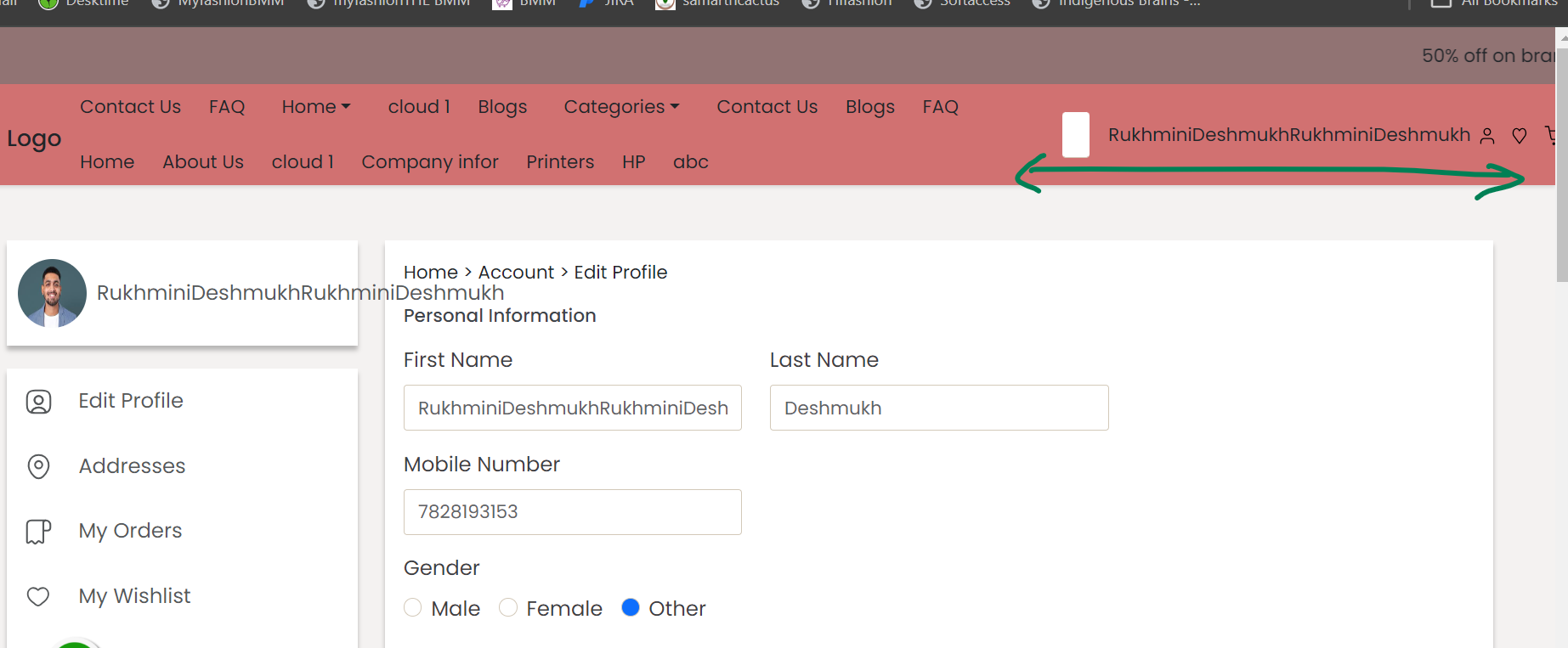Open cloud 1 link next to Home dropdown
Viewport: 1568px width, 648px height.
(419, 107)
